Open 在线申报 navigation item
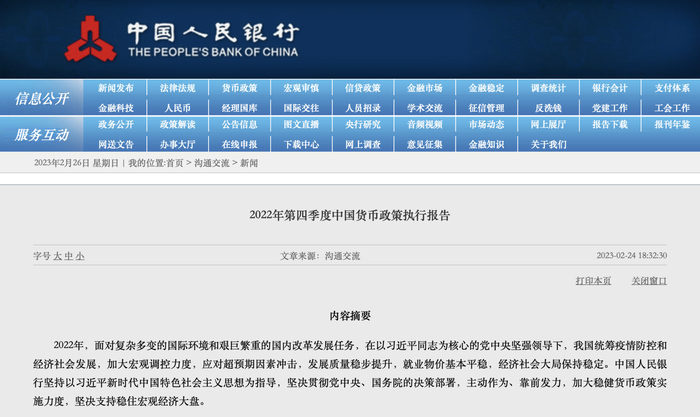 click(240, 144)
